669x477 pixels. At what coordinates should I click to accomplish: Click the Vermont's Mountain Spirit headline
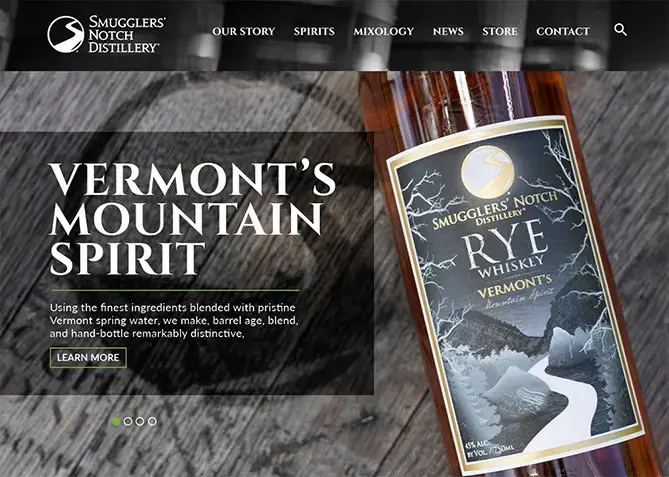pyautogui.click(x=192, y=218)
